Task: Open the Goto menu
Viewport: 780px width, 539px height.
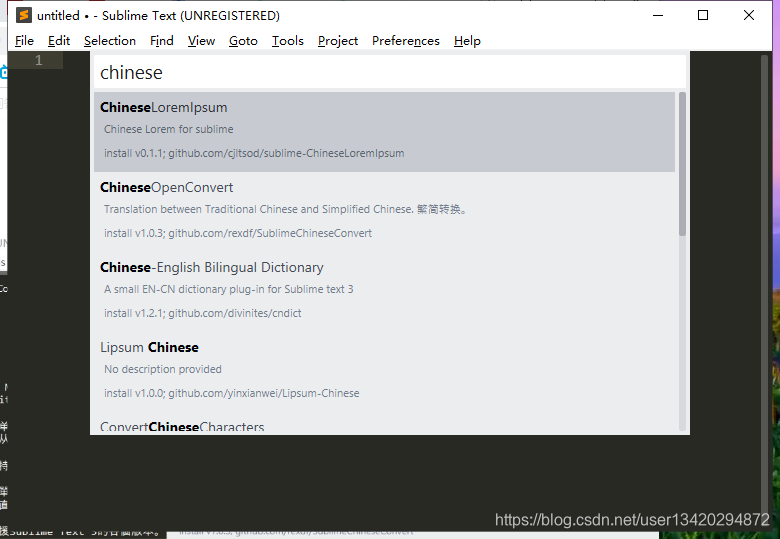Action: 243,41
